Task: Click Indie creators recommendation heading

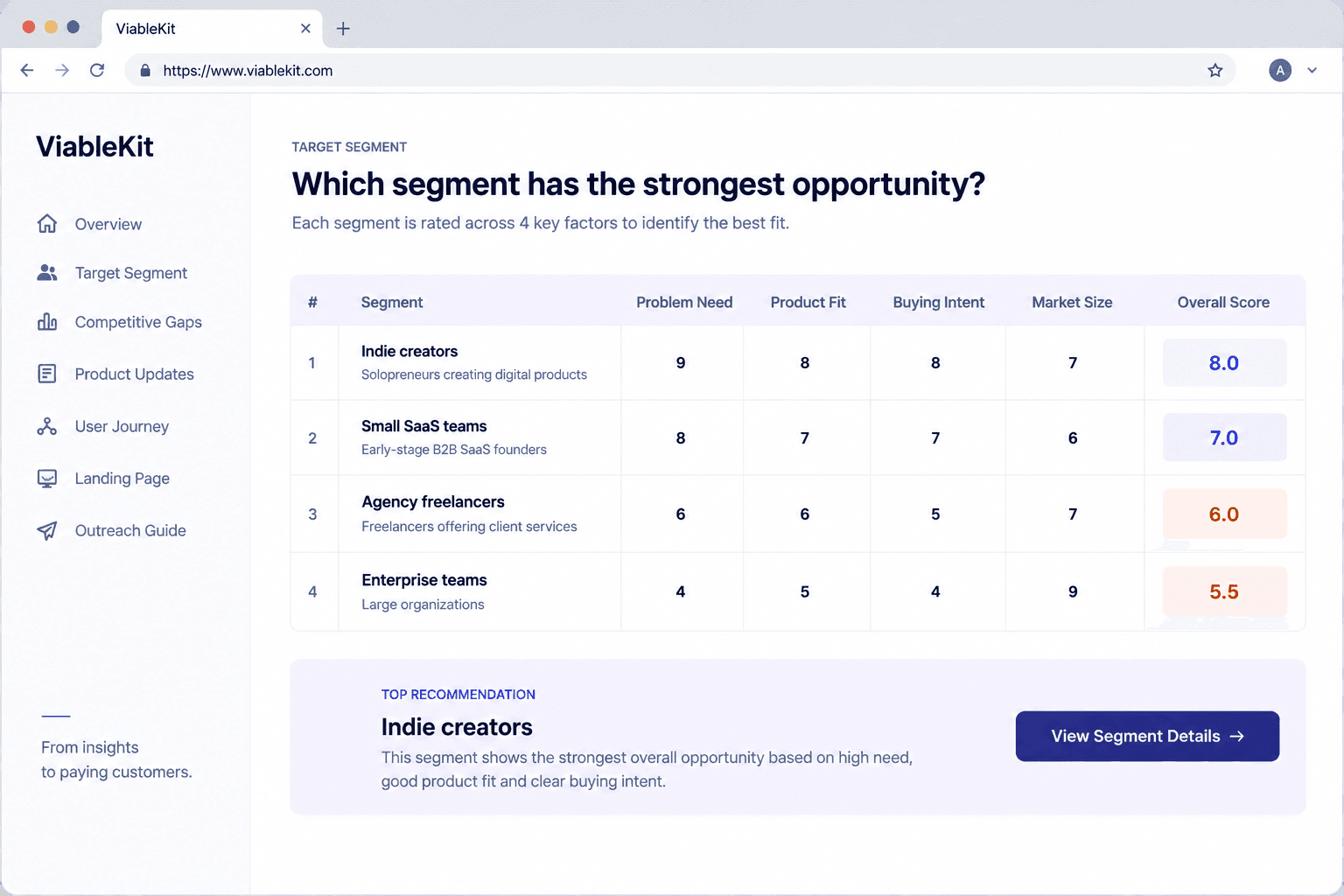Action: 457,727
